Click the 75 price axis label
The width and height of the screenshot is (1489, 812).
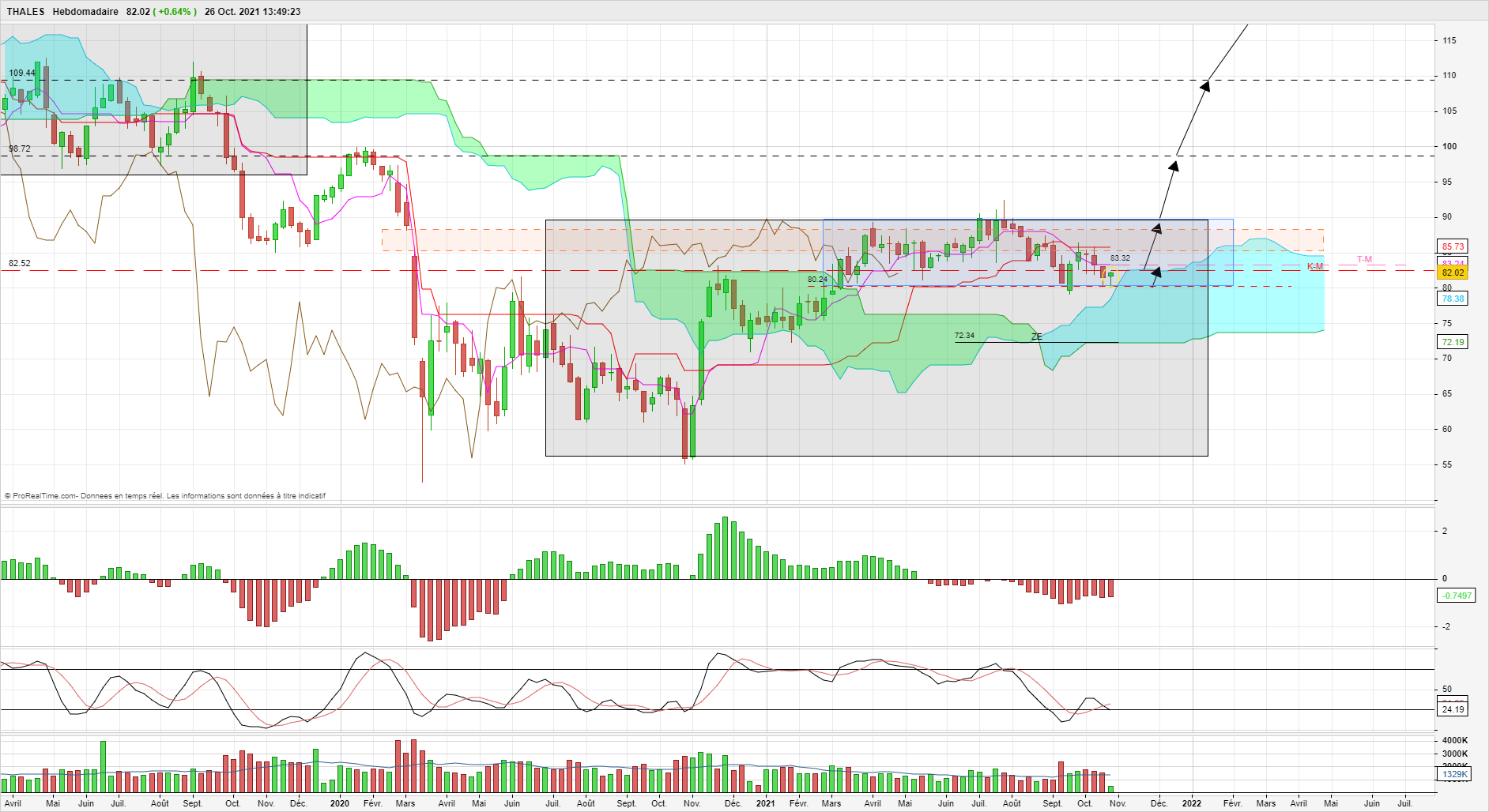coord(1447,323)
